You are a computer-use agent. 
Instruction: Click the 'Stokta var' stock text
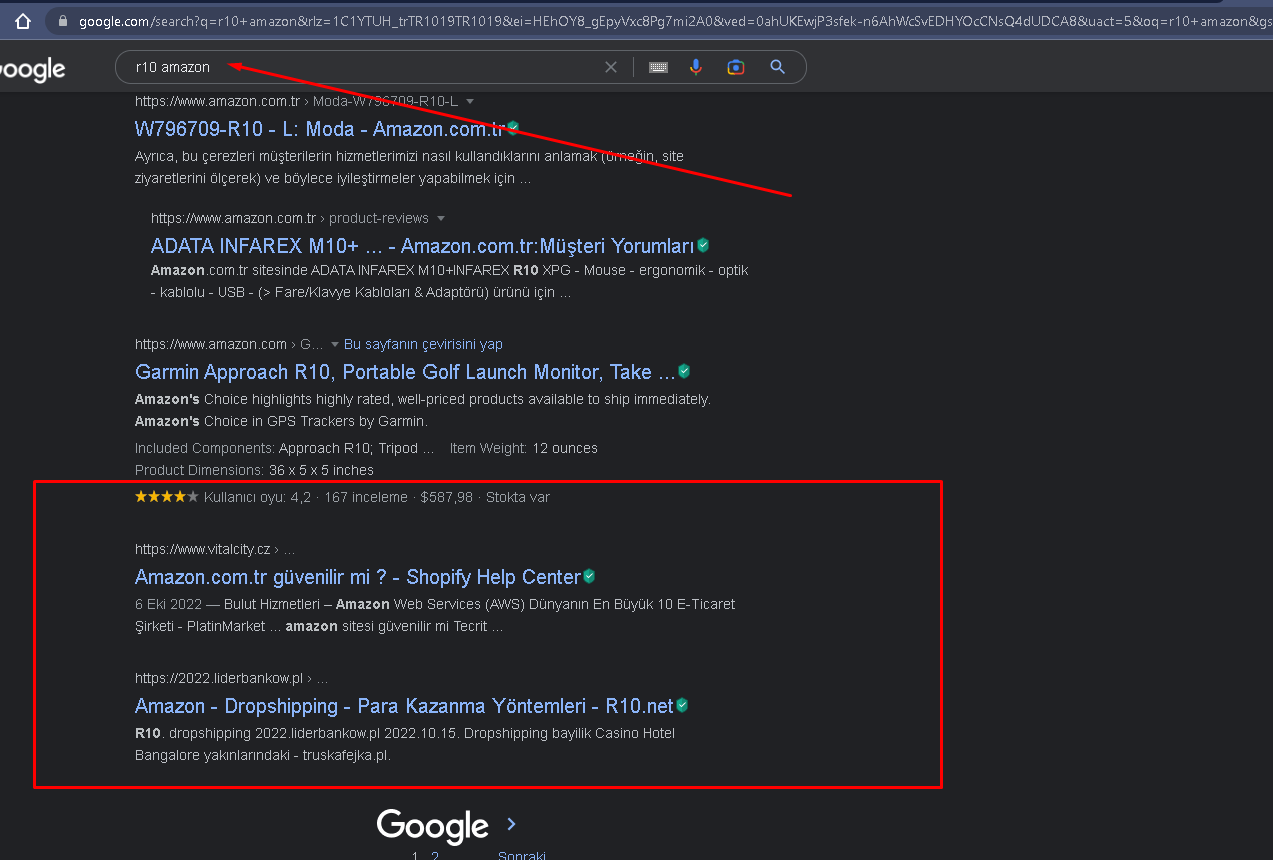click(x=518, y=497)
